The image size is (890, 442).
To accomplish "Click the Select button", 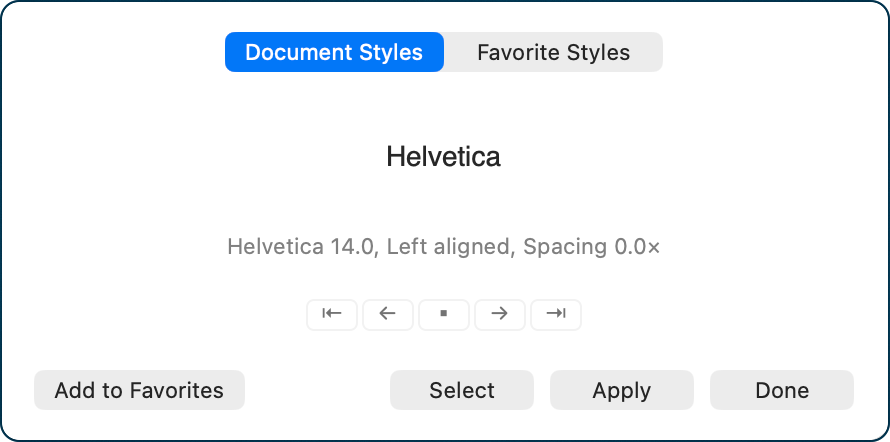I will [462, 390].
